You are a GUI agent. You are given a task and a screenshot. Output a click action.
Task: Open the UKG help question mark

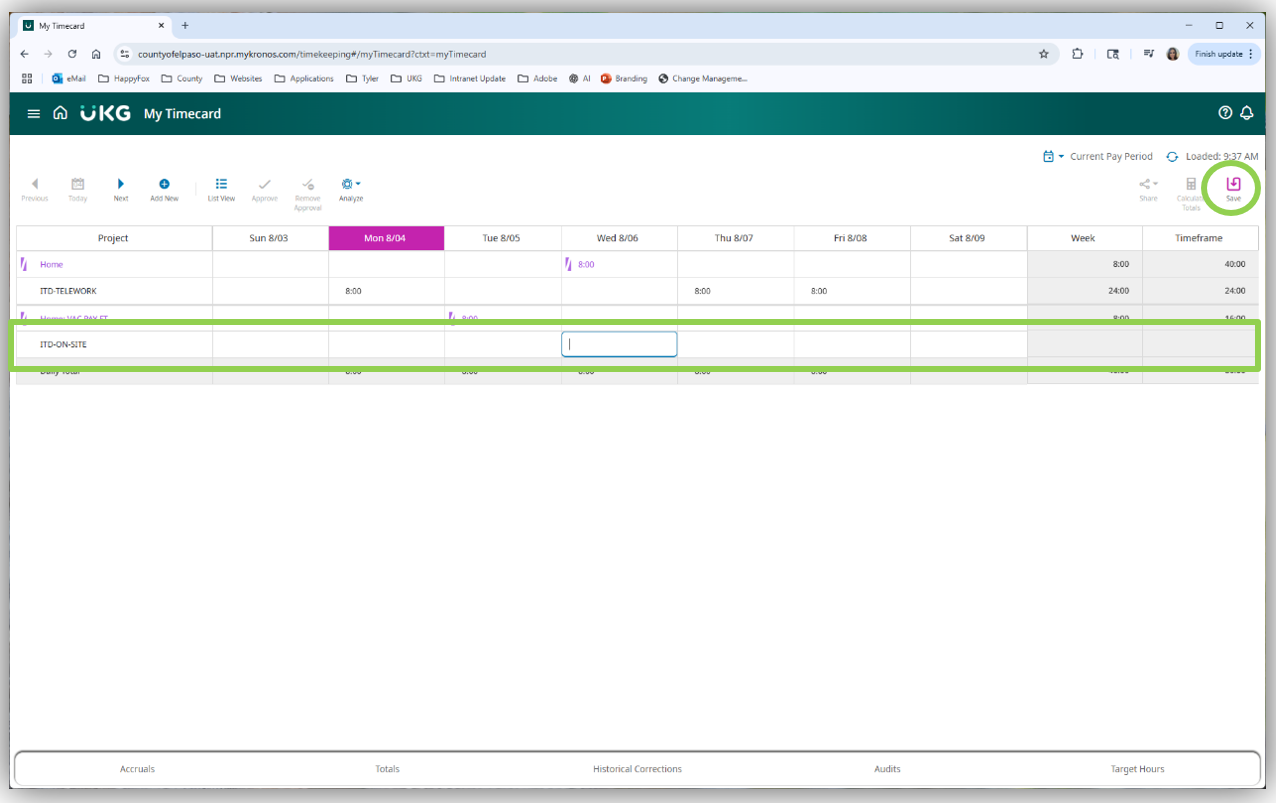tap(1225, 113)
